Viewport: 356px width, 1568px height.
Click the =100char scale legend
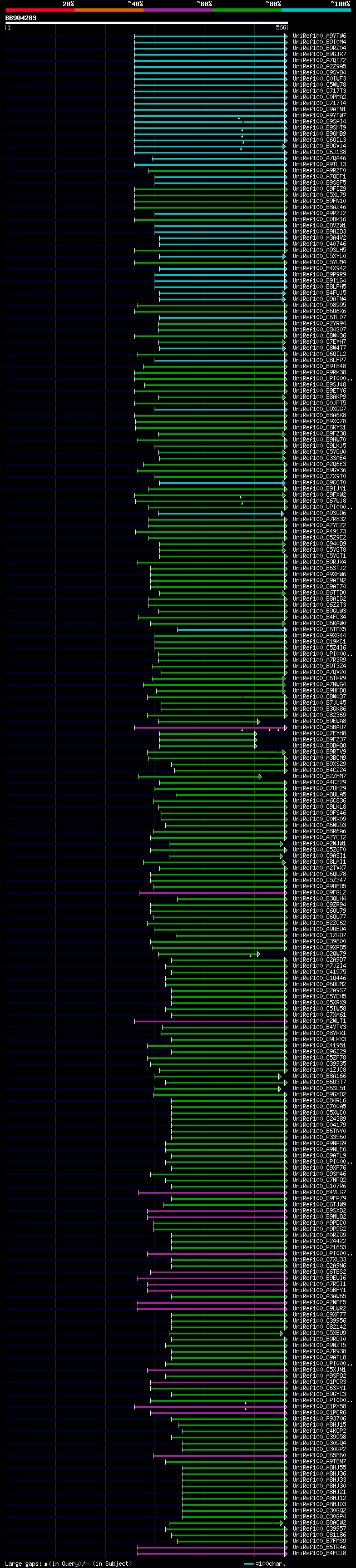coord(264,1564)
